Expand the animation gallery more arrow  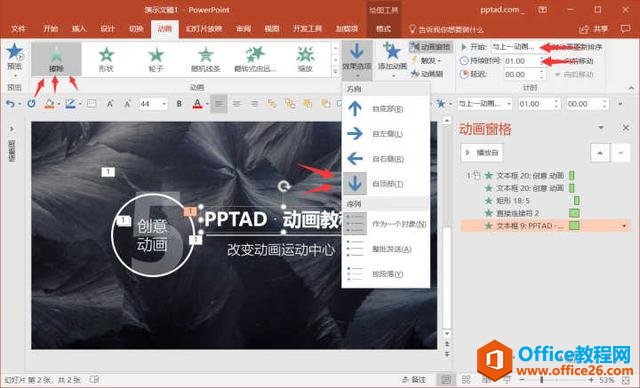point(336,71)
